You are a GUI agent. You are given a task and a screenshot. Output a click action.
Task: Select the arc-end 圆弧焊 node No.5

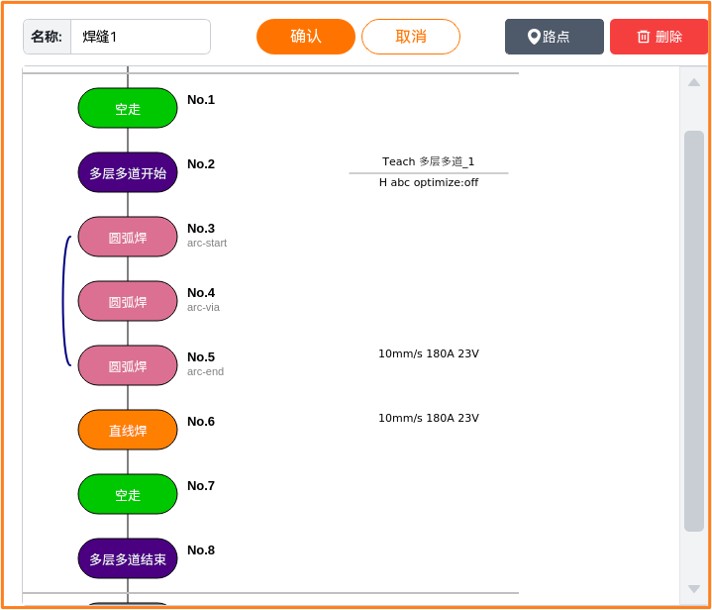128,366
